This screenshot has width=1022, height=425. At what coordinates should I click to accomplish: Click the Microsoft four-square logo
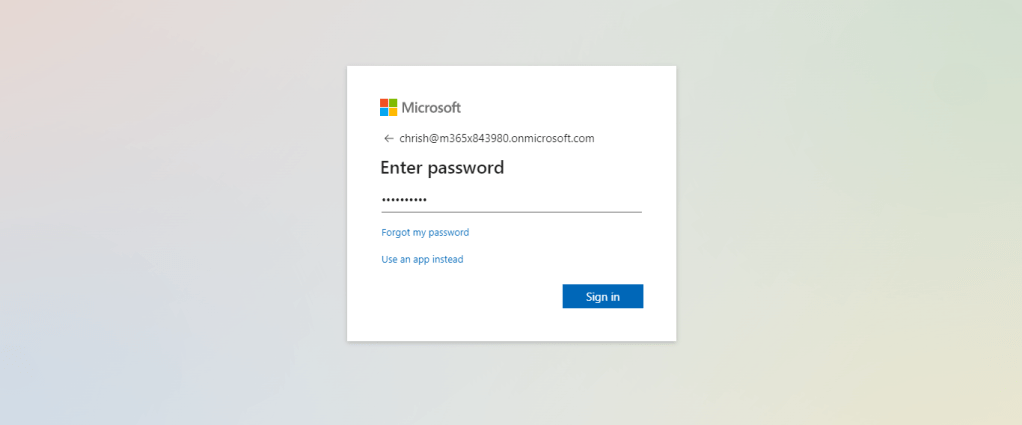(389, 107)
